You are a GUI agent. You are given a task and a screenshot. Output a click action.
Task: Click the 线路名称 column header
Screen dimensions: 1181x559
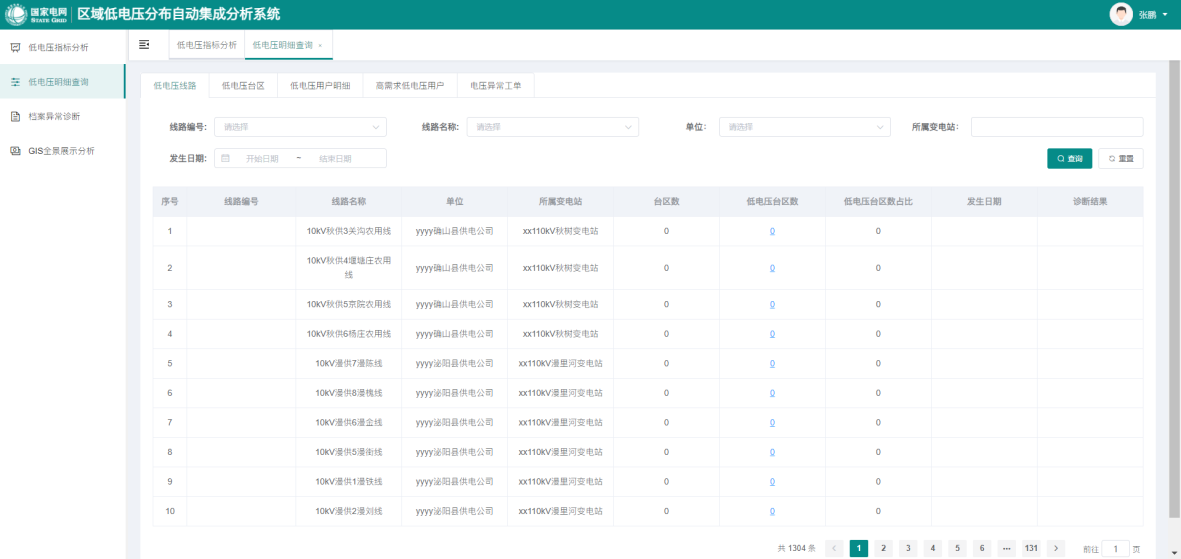click(x=349, y=201)
